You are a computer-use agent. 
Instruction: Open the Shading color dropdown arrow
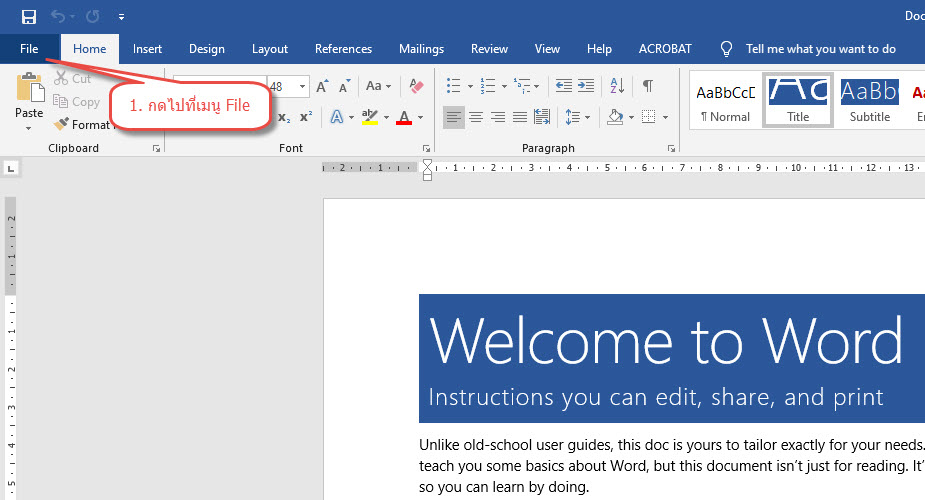tap(631, 117)
